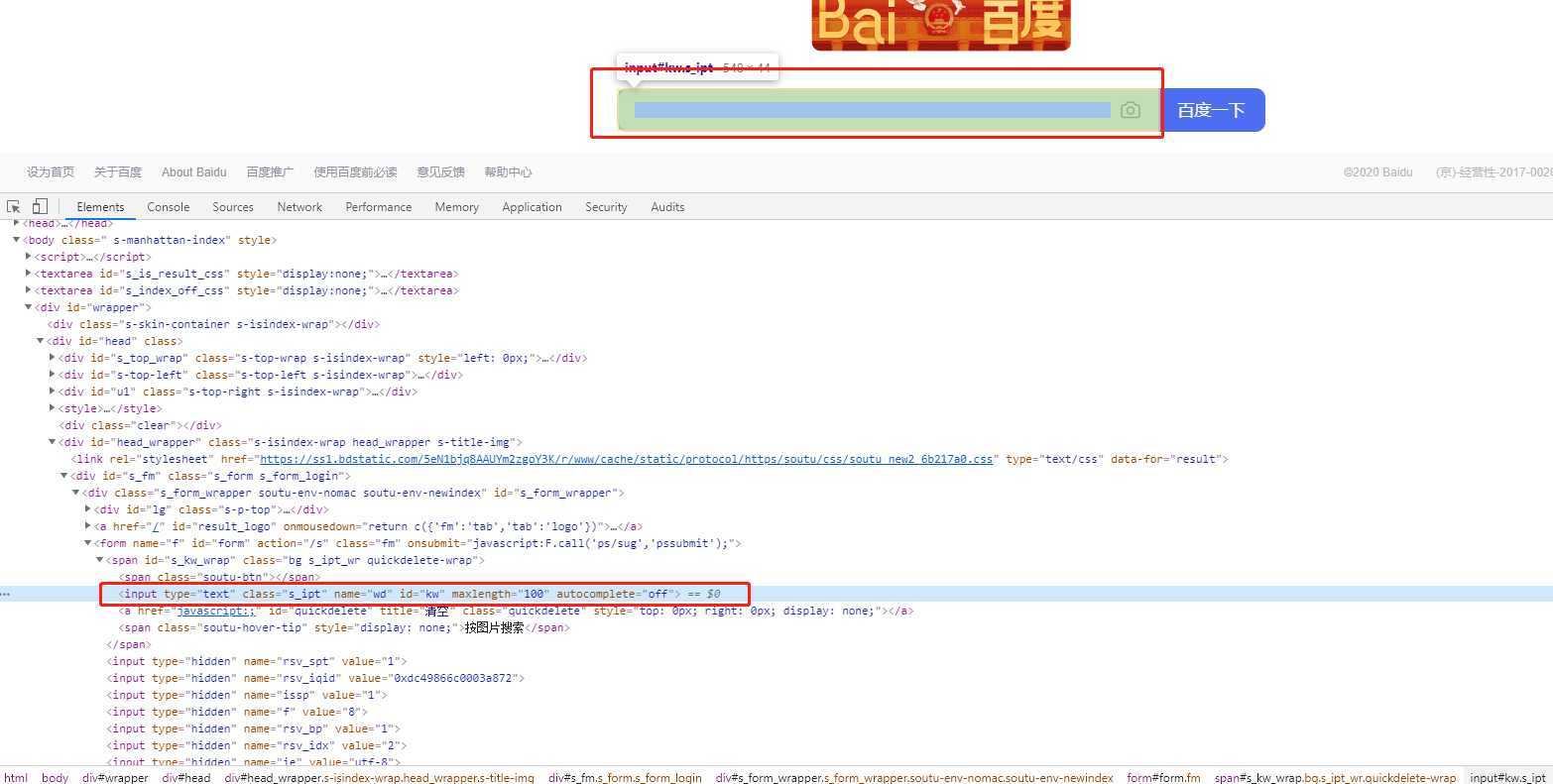This screenshot has height=784, width=1553.
Task: Select the soutu-hover-tip span row
Action: pos(776,627)
